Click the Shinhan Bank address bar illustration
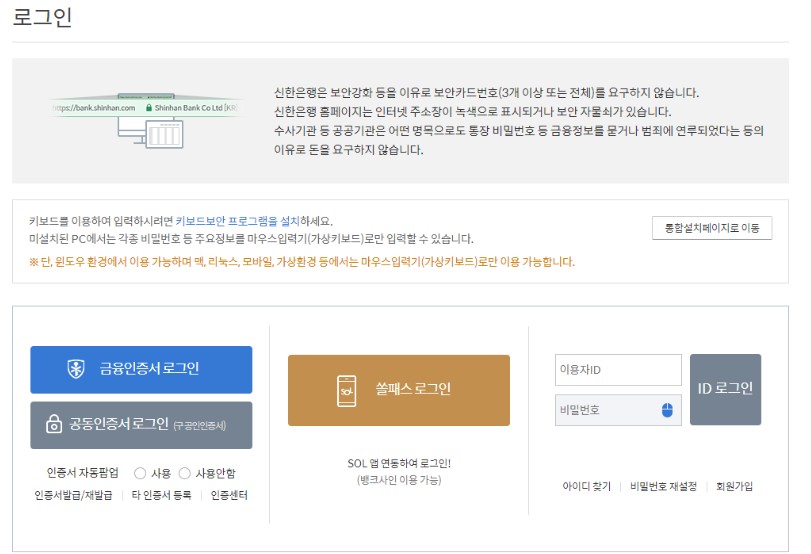811x554 pixels. [x=145, y=121]
